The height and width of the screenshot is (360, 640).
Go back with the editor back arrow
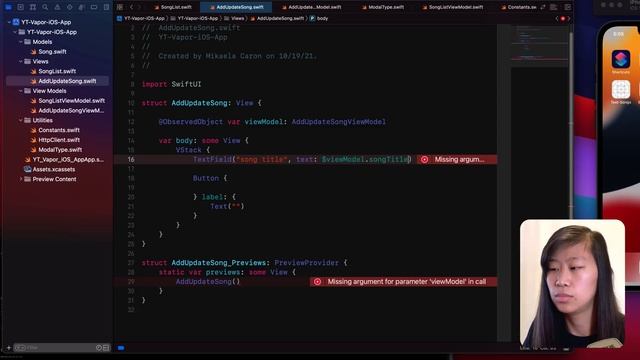(x=131, y=7)
